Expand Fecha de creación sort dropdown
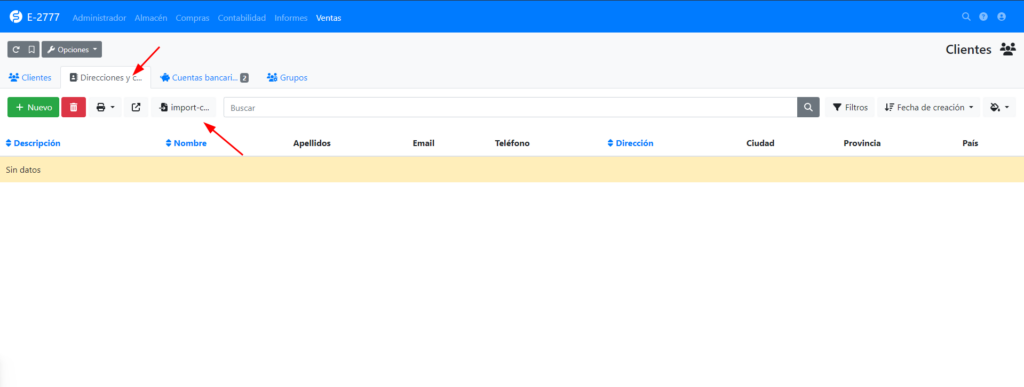This screenshot has width=1024, height=387. coord(929,107)
